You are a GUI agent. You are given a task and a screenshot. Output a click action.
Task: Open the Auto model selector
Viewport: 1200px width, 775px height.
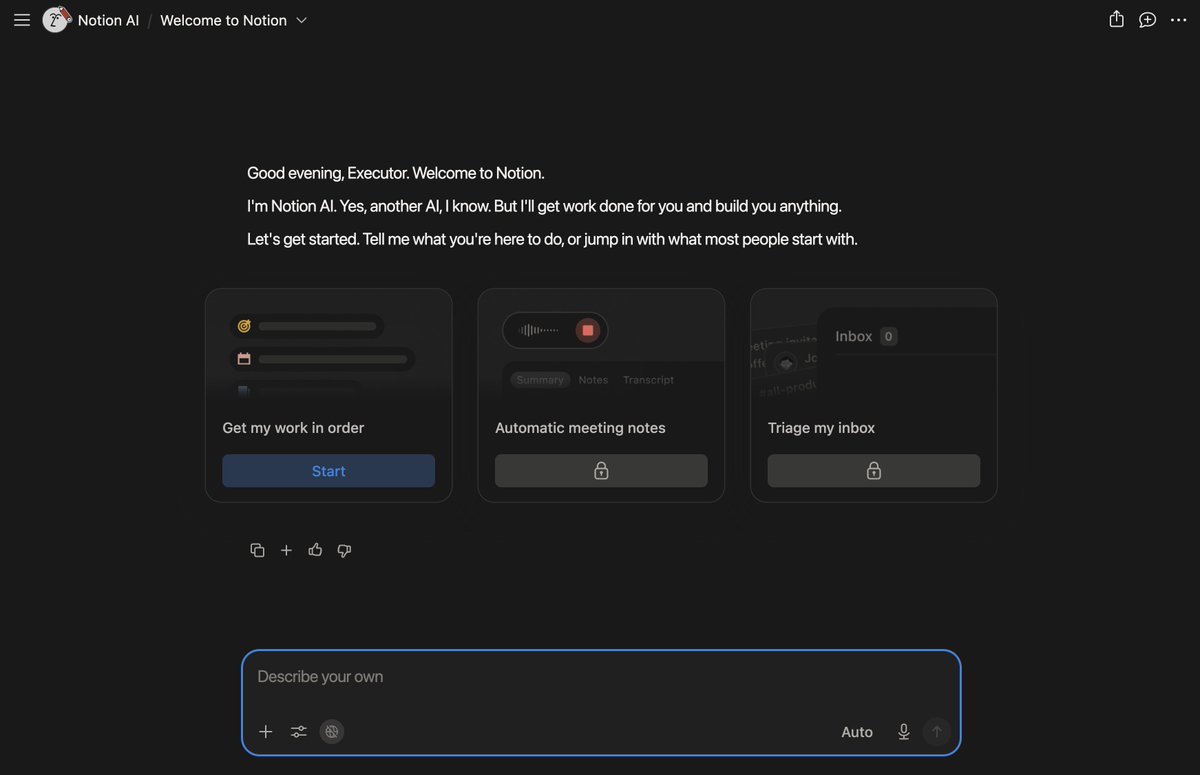(x=857, y=732)
